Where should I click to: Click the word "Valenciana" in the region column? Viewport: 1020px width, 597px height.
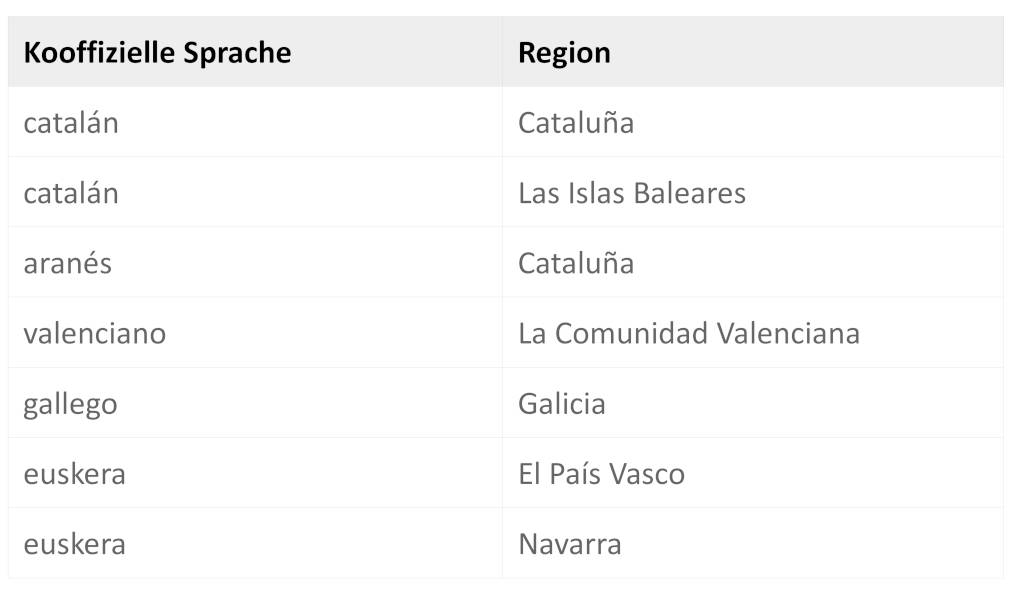[789, 333]
